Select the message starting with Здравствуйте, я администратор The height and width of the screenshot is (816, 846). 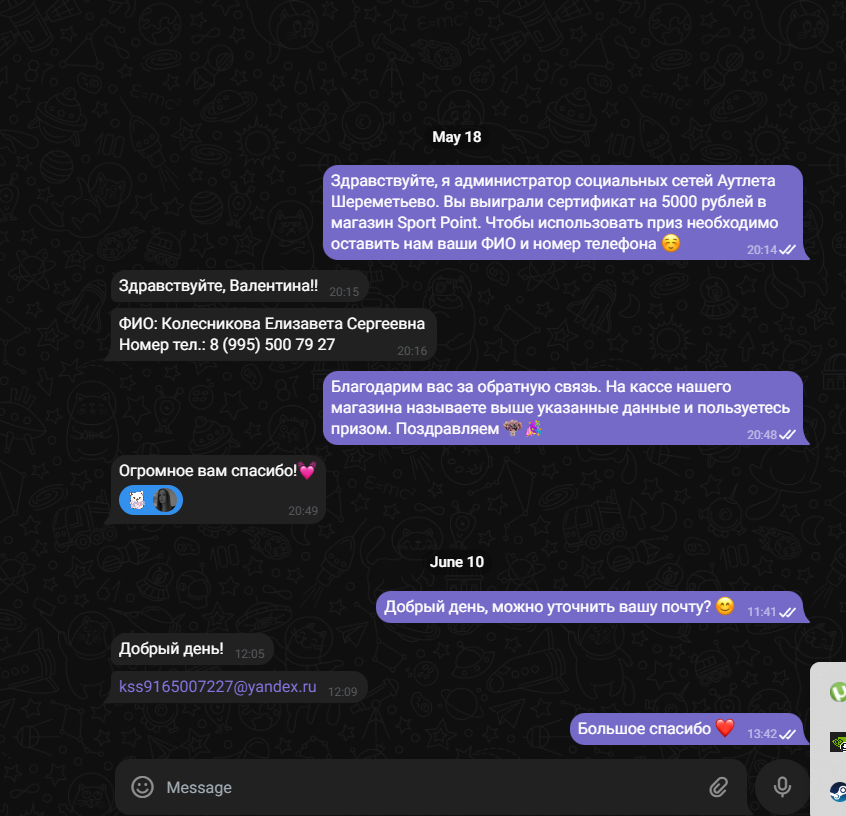coord(563,212)
